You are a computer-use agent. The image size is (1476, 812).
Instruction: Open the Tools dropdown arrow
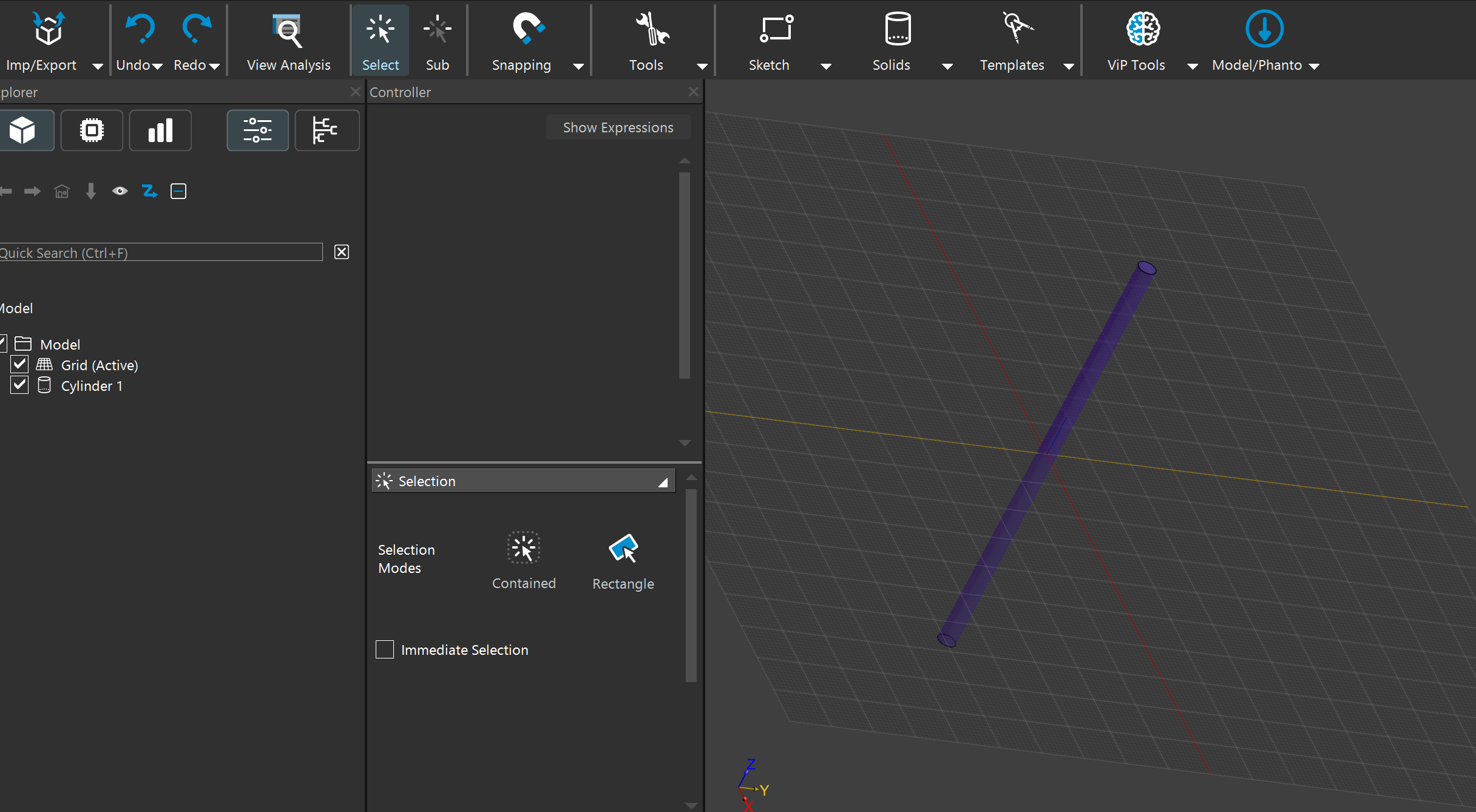click(x=702, y=66)
